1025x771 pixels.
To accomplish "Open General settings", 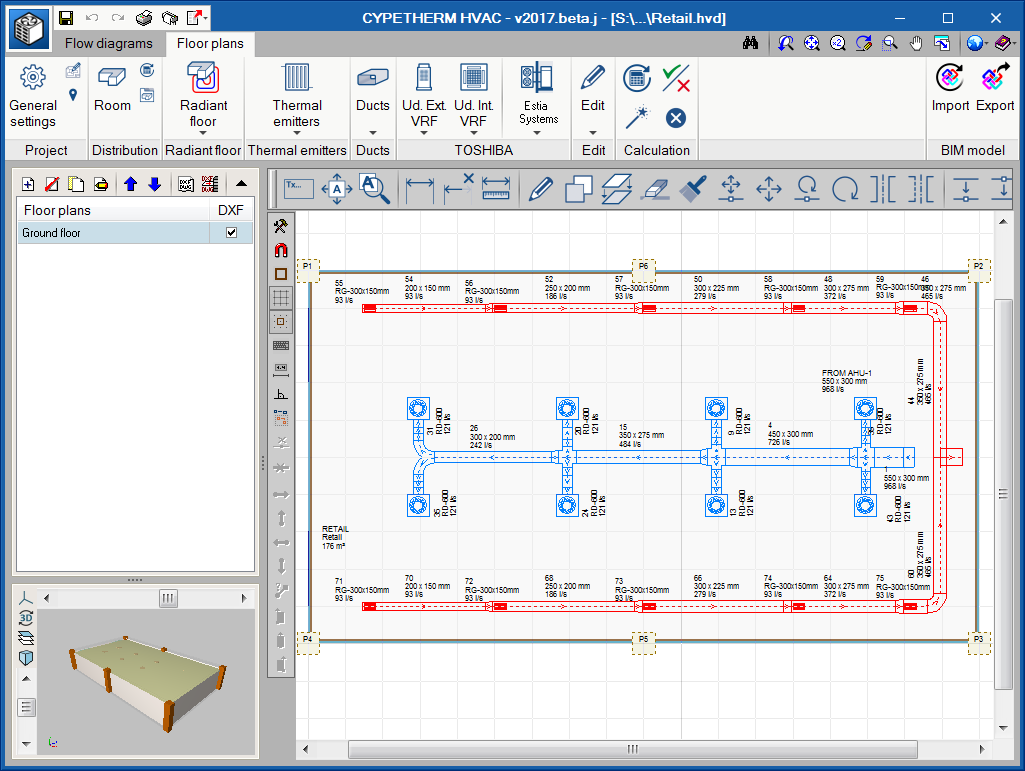I will [x=33, y=96].
